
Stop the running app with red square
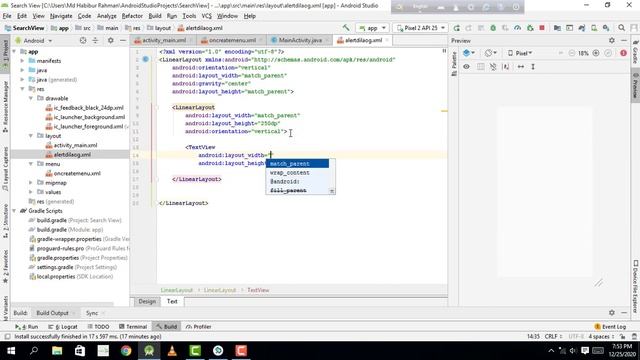click(x=542, y=28)
